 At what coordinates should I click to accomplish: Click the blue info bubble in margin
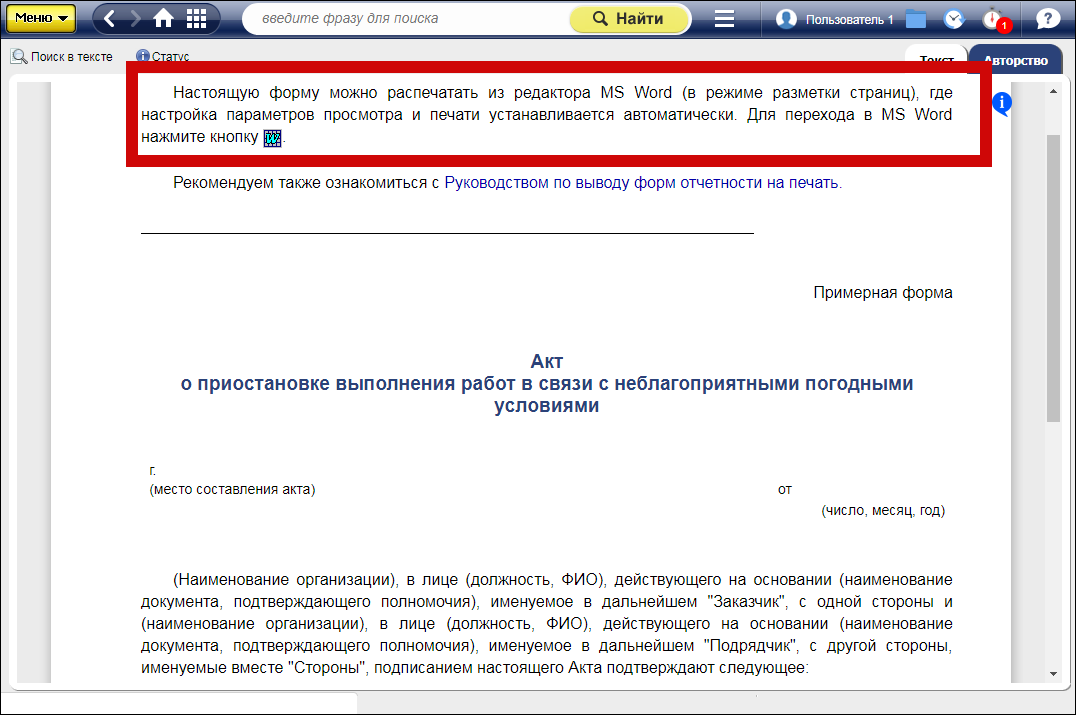1003,103
